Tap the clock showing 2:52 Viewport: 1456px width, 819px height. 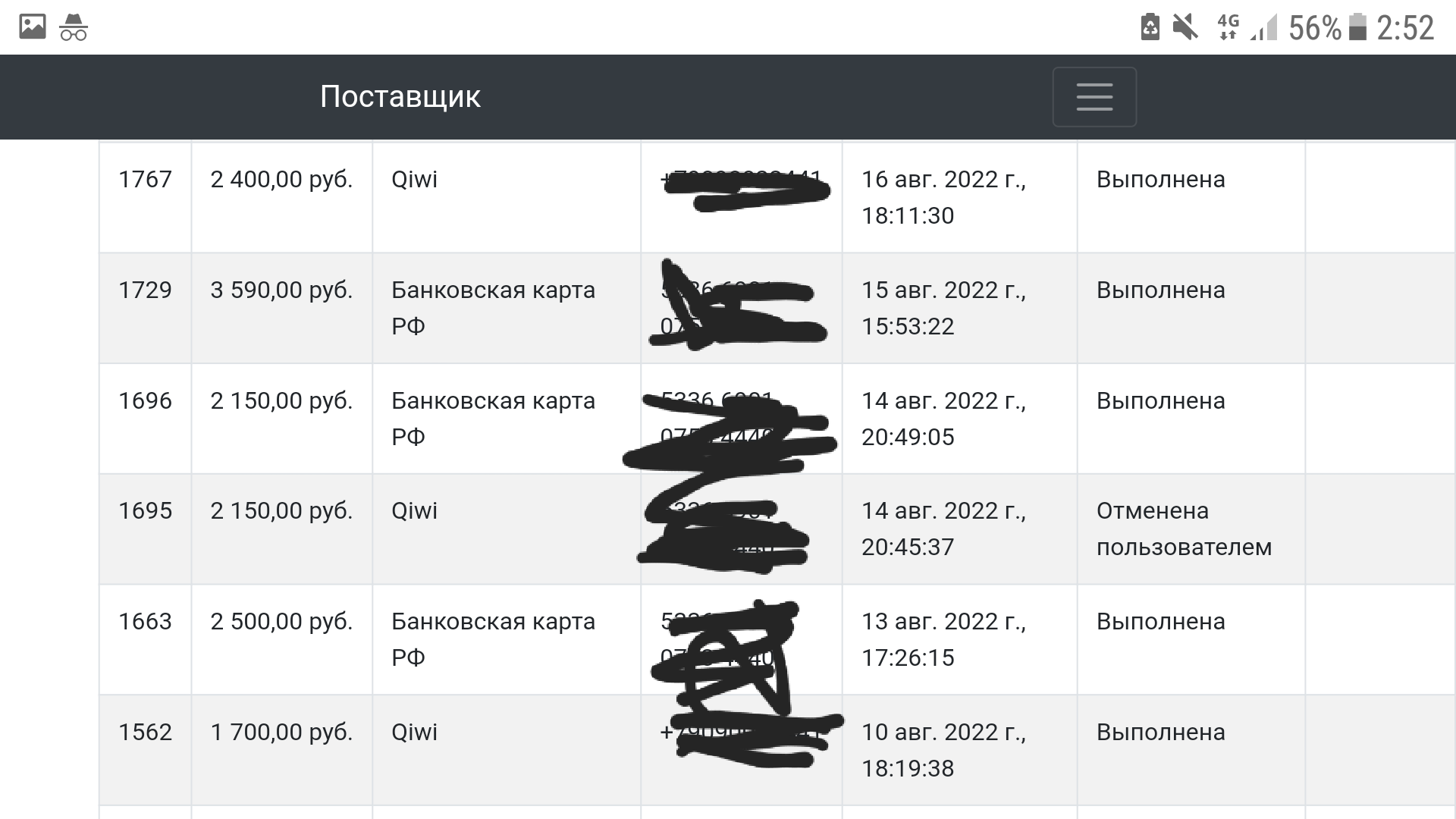pyautogui.click(x=1405, y=27)
